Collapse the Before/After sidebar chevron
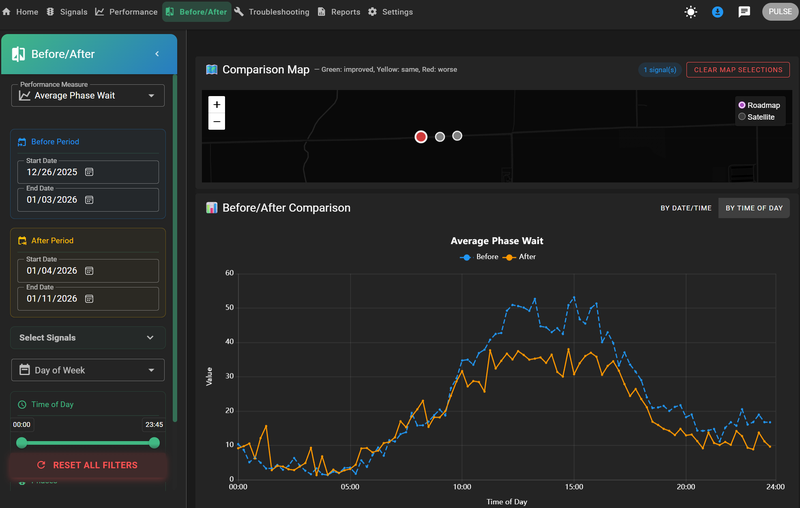This screenshot has width=800, height=508. coord(157,54)
